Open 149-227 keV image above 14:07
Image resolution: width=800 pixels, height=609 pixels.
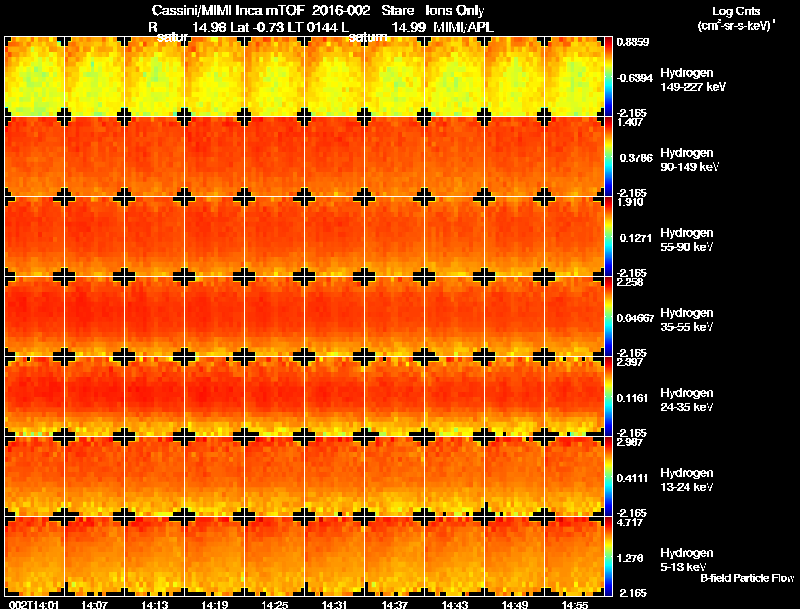94,77
